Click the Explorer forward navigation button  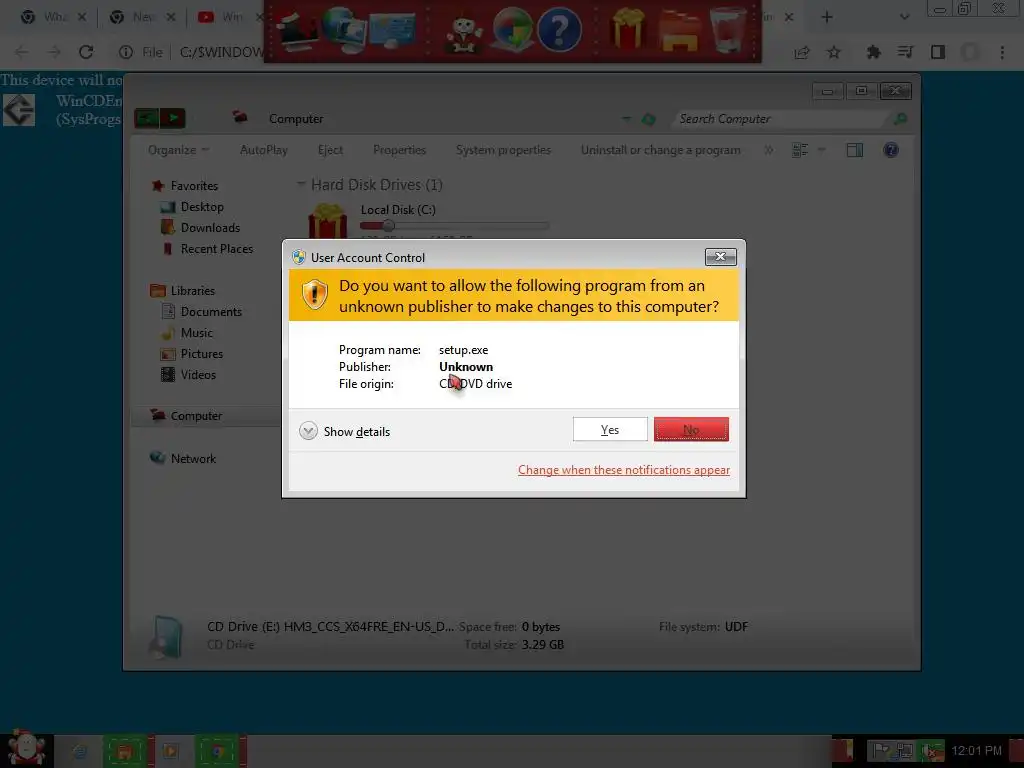click(x=173, y=118)
